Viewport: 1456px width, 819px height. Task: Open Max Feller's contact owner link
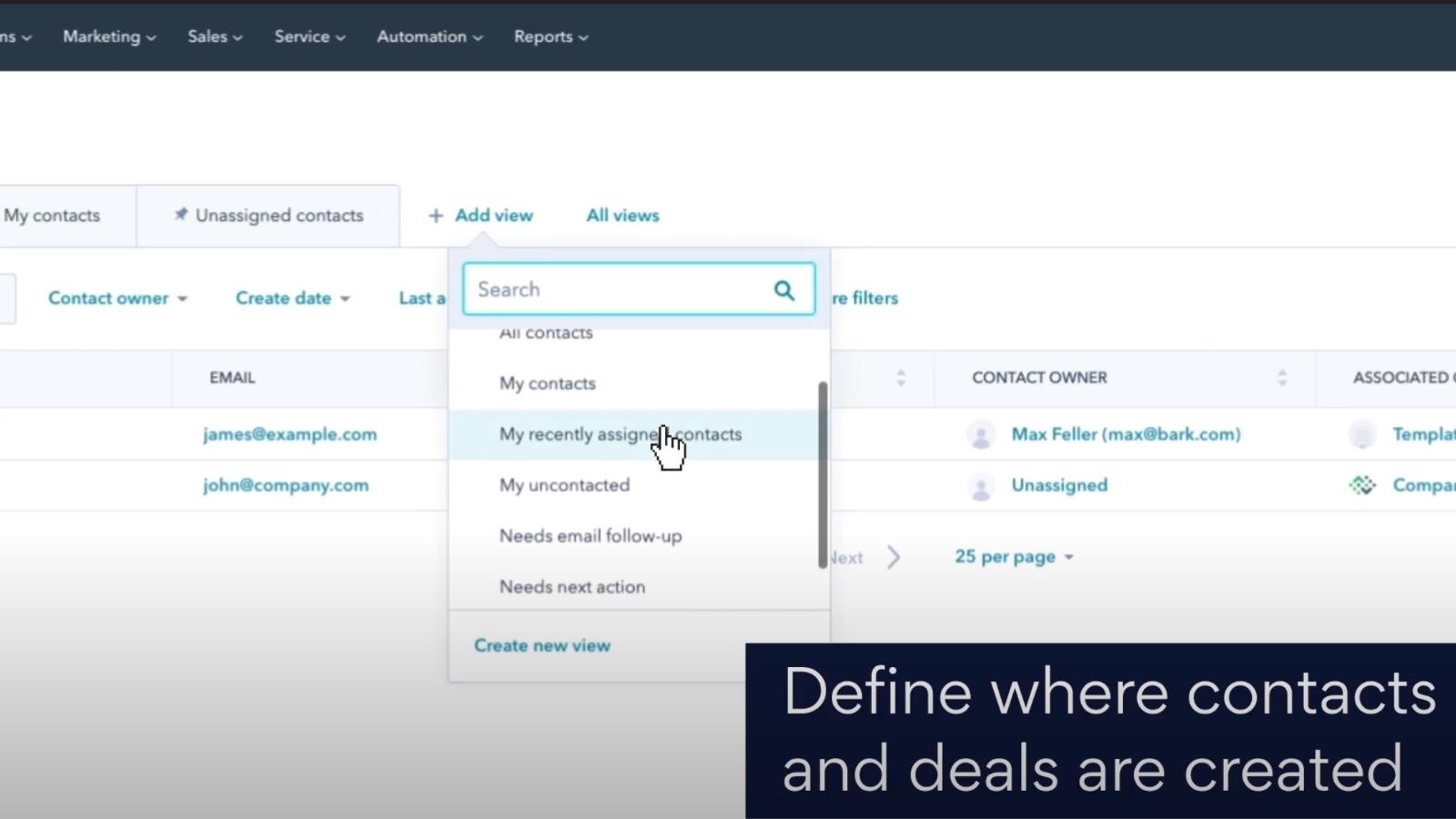(1125, 434)
